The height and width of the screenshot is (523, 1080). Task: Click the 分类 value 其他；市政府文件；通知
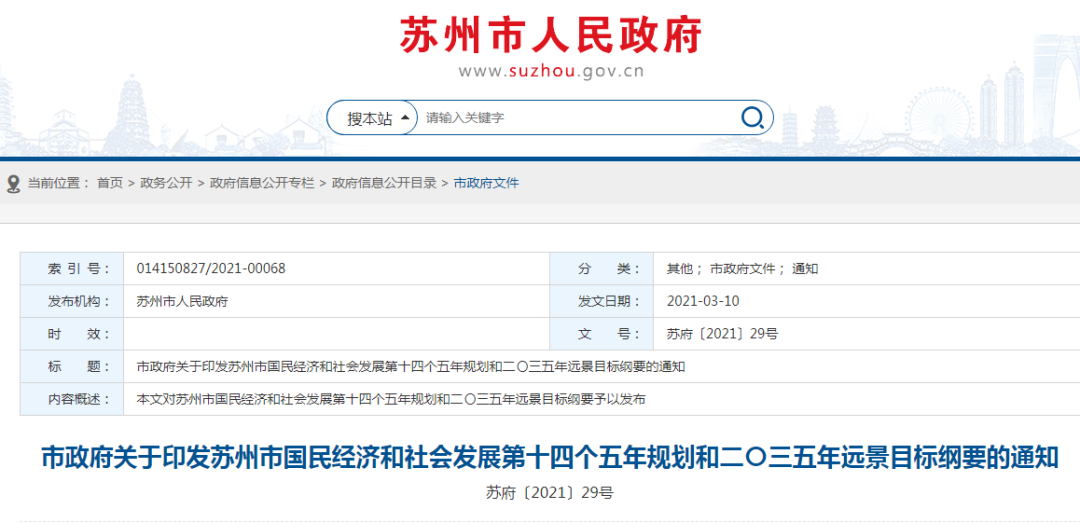742,269
